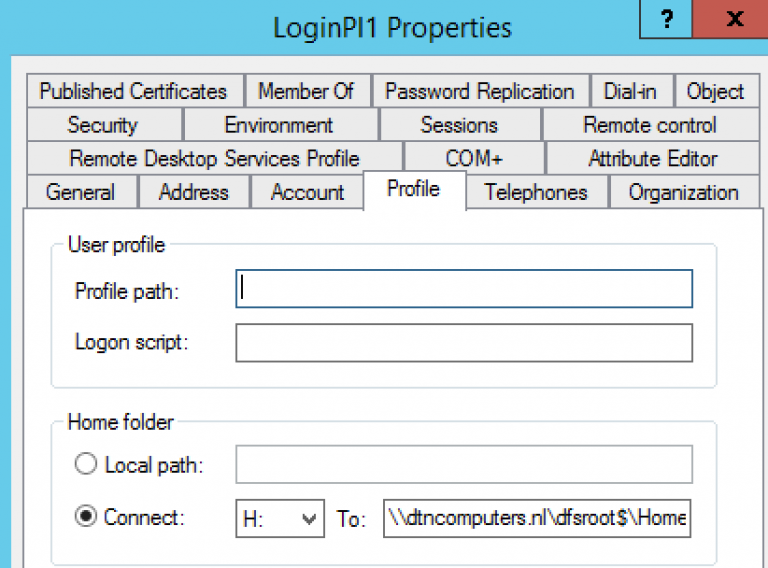Image resolution: width=768 pixels, height=568 pixels.
Task: Open the Security tab
Action: coord(102,125)
